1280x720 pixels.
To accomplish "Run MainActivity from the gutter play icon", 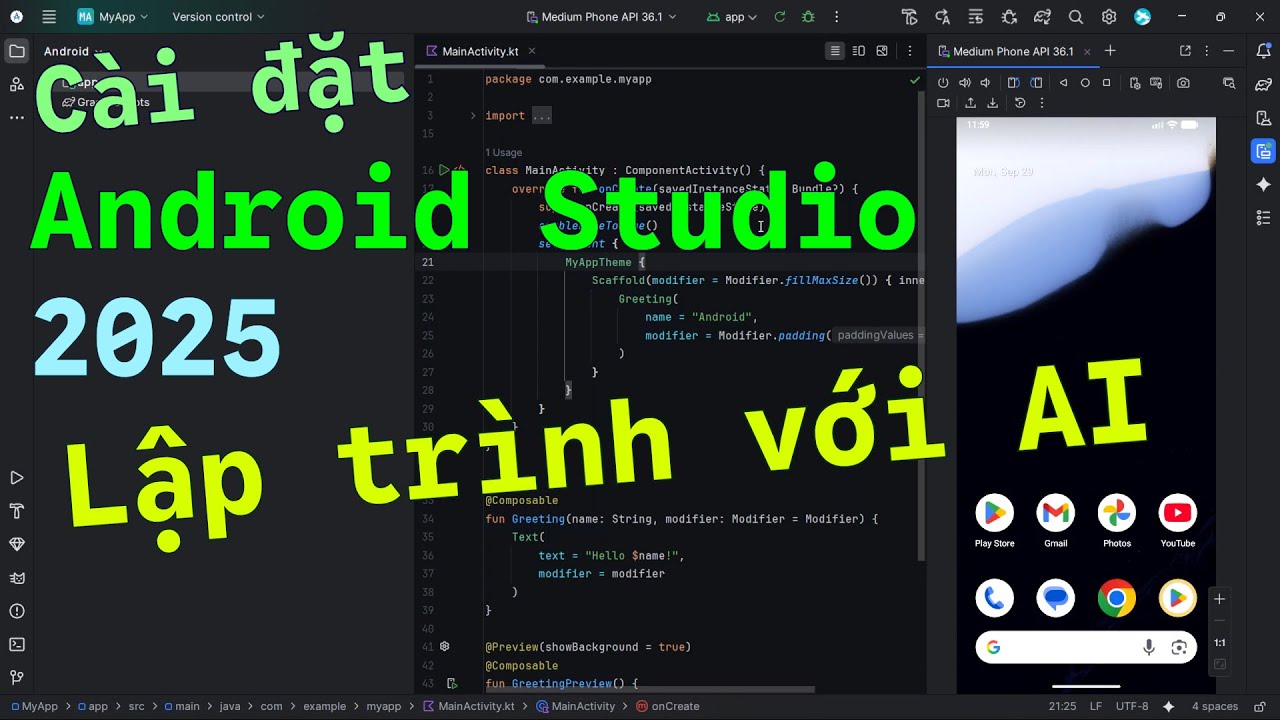I will [x=444, y=170].
